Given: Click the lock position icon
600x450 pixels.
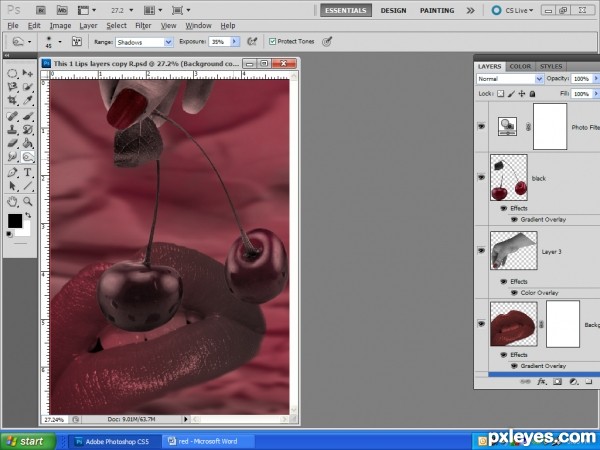Looking at the screenshot, I should pyautogui.click(x=522, y=94).
